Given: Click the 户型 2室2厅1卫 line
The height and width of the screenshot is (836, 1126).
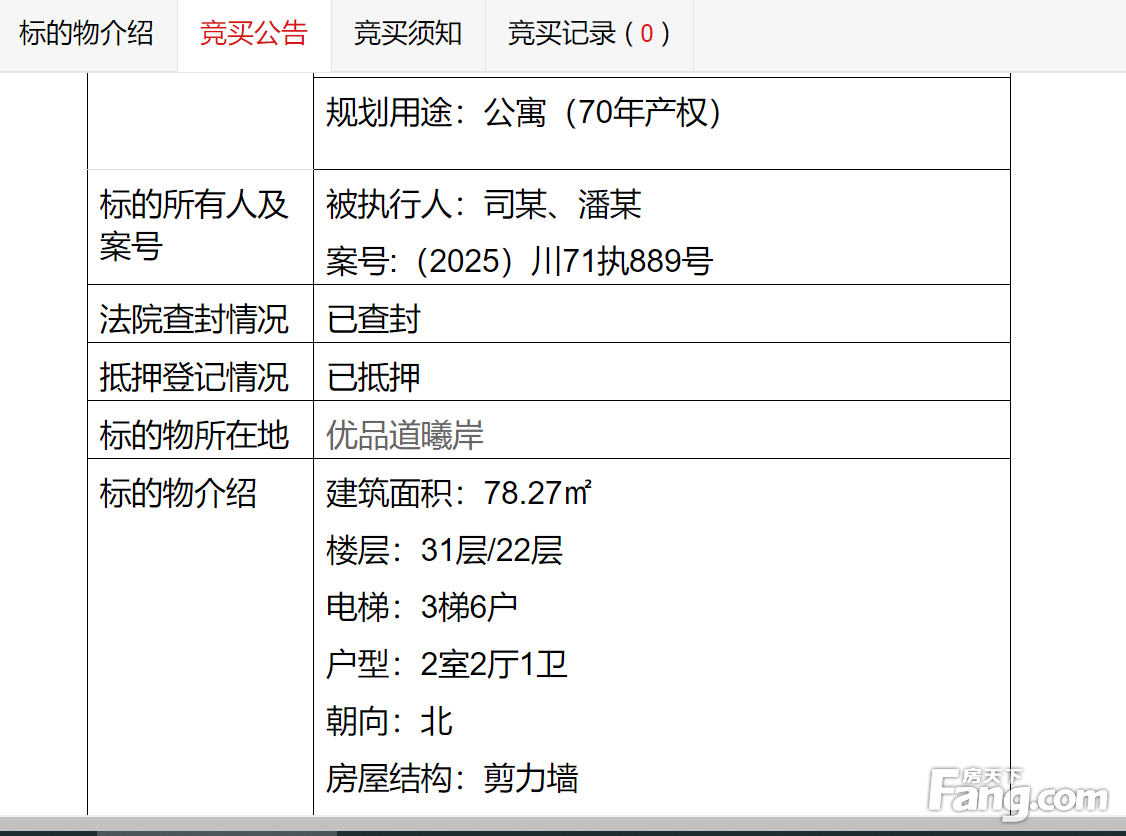Looking at the screenshot, I should click(446, 664).
